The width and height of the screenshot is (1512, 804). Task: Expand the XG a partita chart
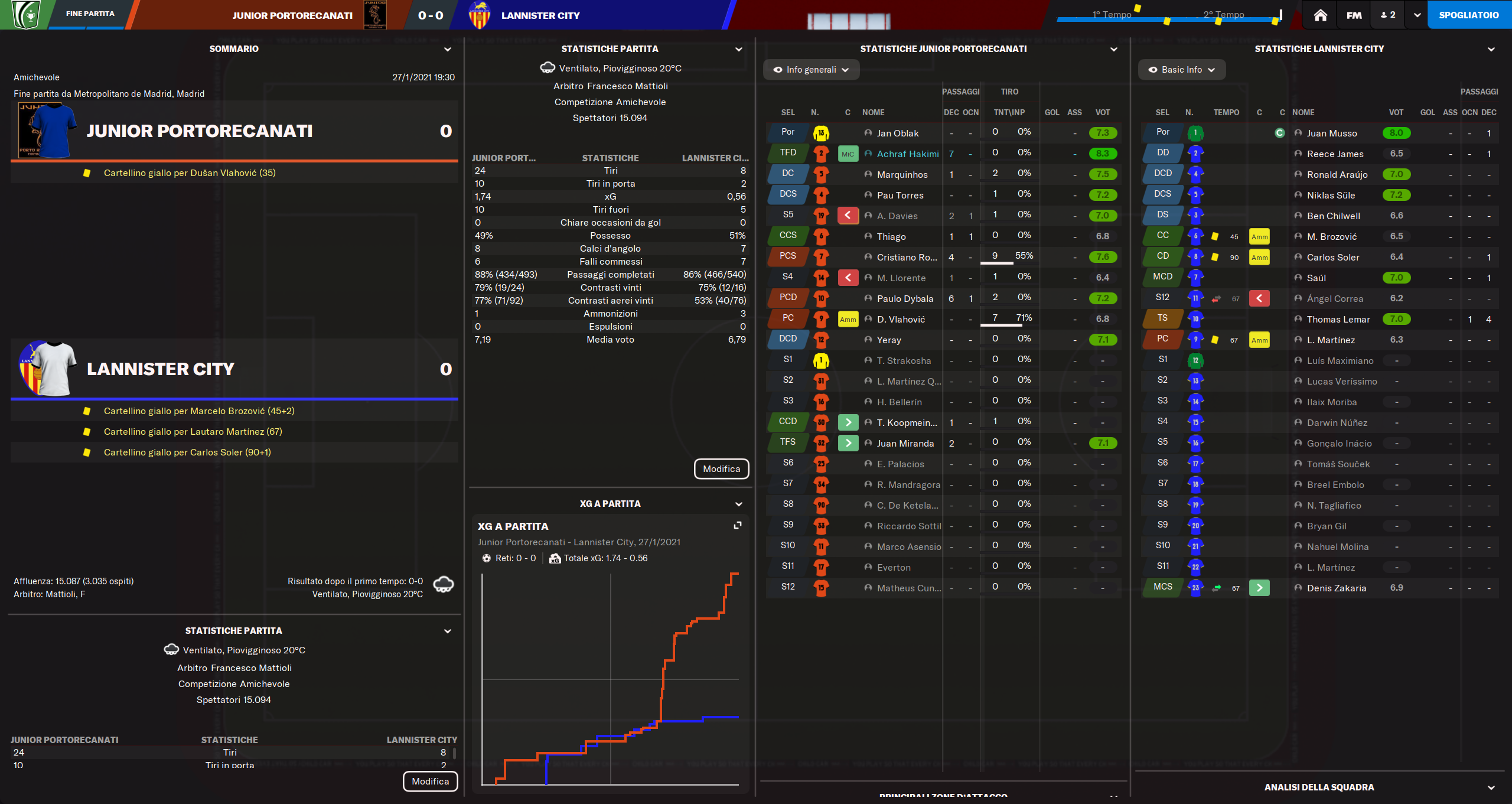(x=737, y=525)
